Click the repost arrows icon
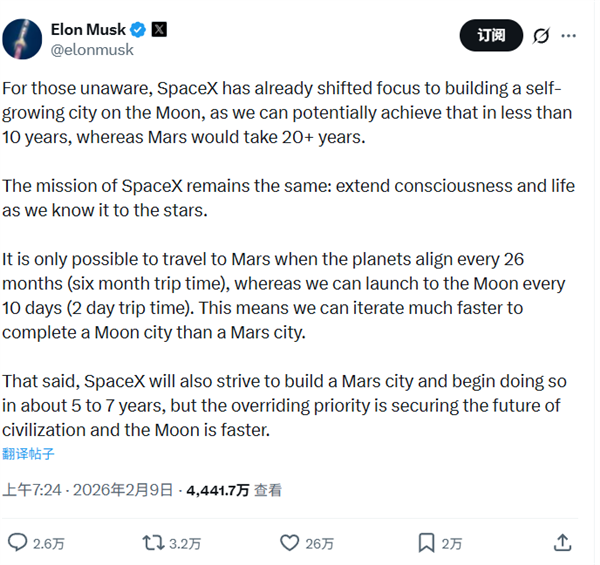Screen dimensions: 600x565 click(154, 543)
